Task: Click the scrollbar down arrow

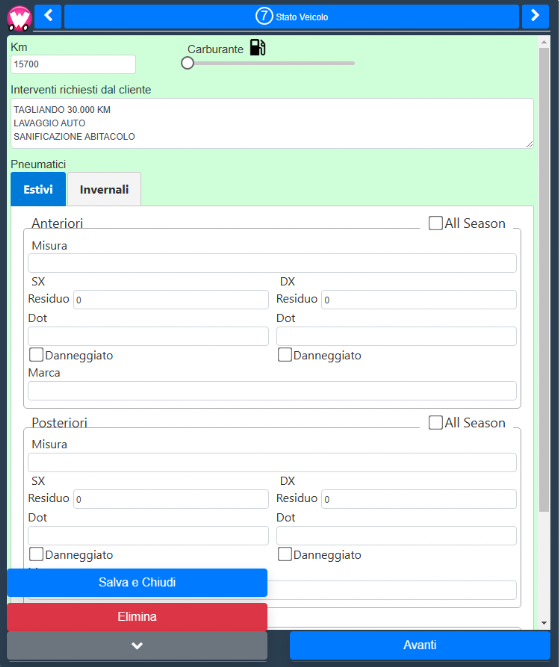Action: [543, 623]
